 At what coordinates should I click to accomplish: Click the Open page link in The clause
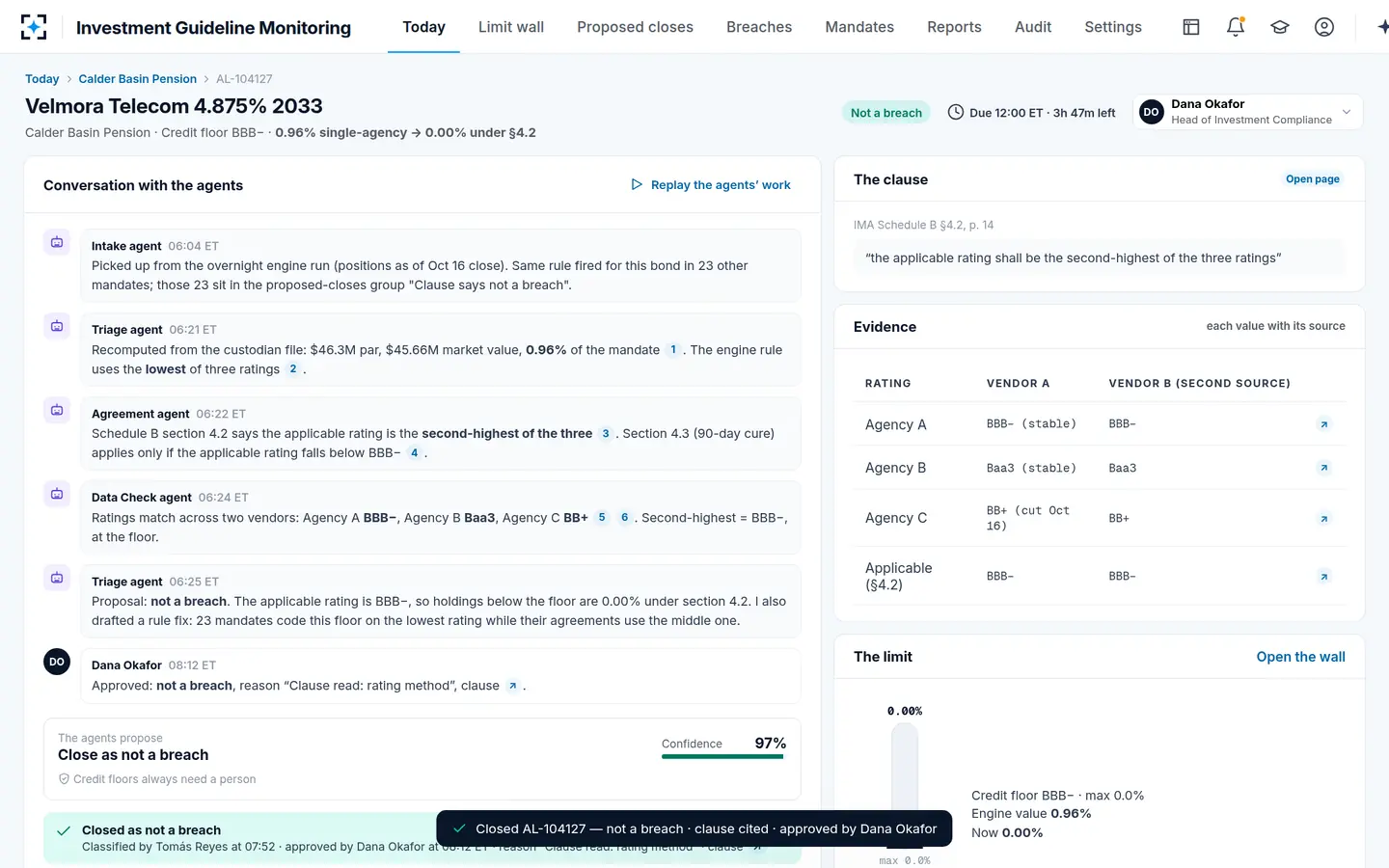pos(1312,179)
